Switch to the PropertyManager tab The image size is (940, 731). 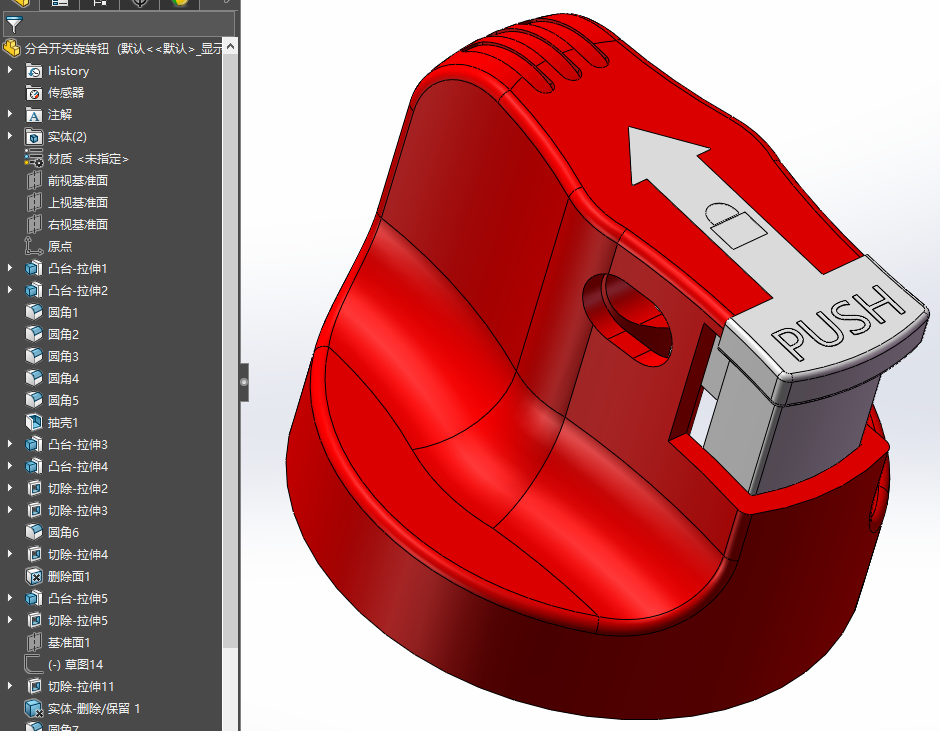pos(59,3)
